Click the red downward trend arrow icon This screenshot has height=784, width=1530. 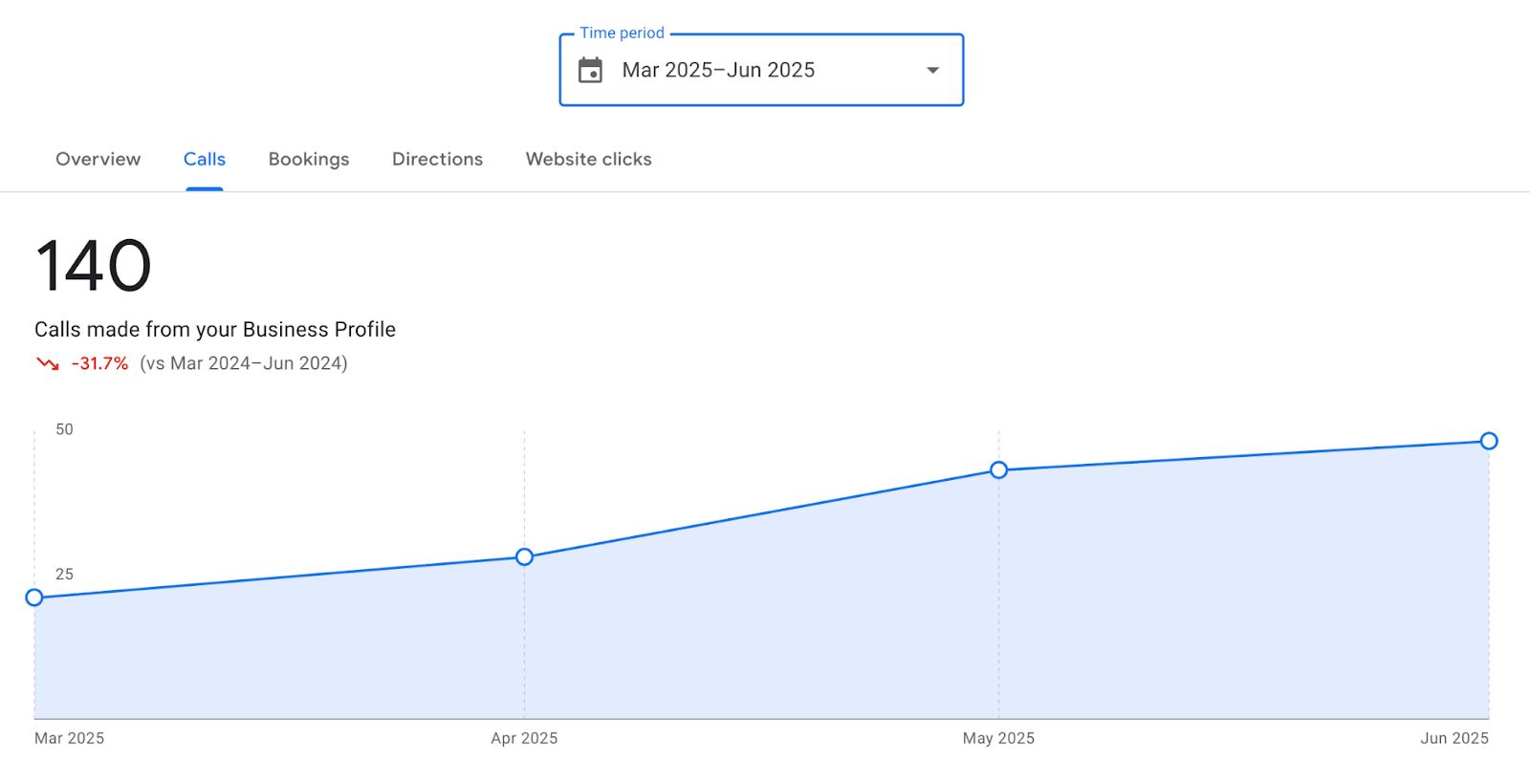48,363
